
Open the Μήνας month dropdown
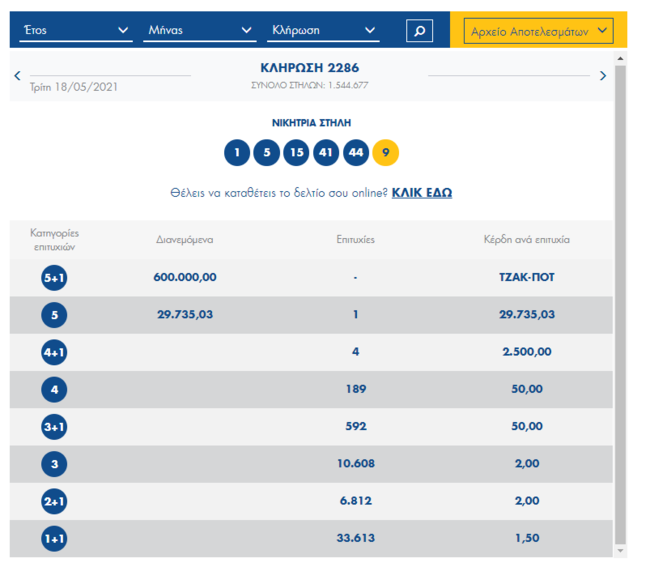[200, 30]
